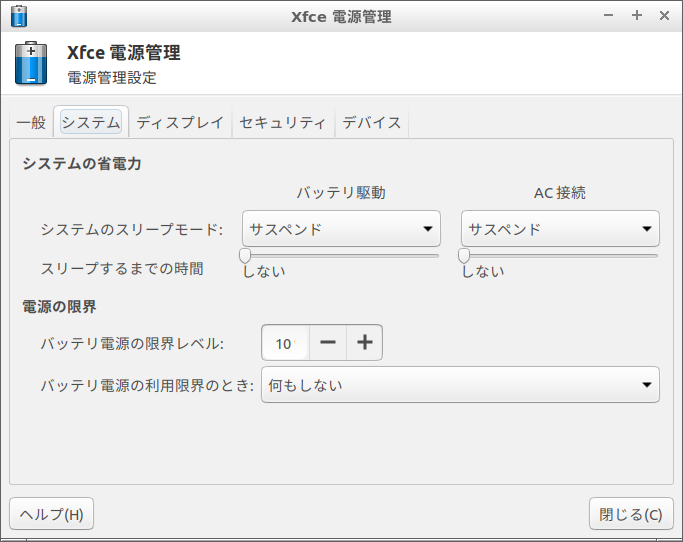Click the 電源の限界 section heading

pos(59,307)
